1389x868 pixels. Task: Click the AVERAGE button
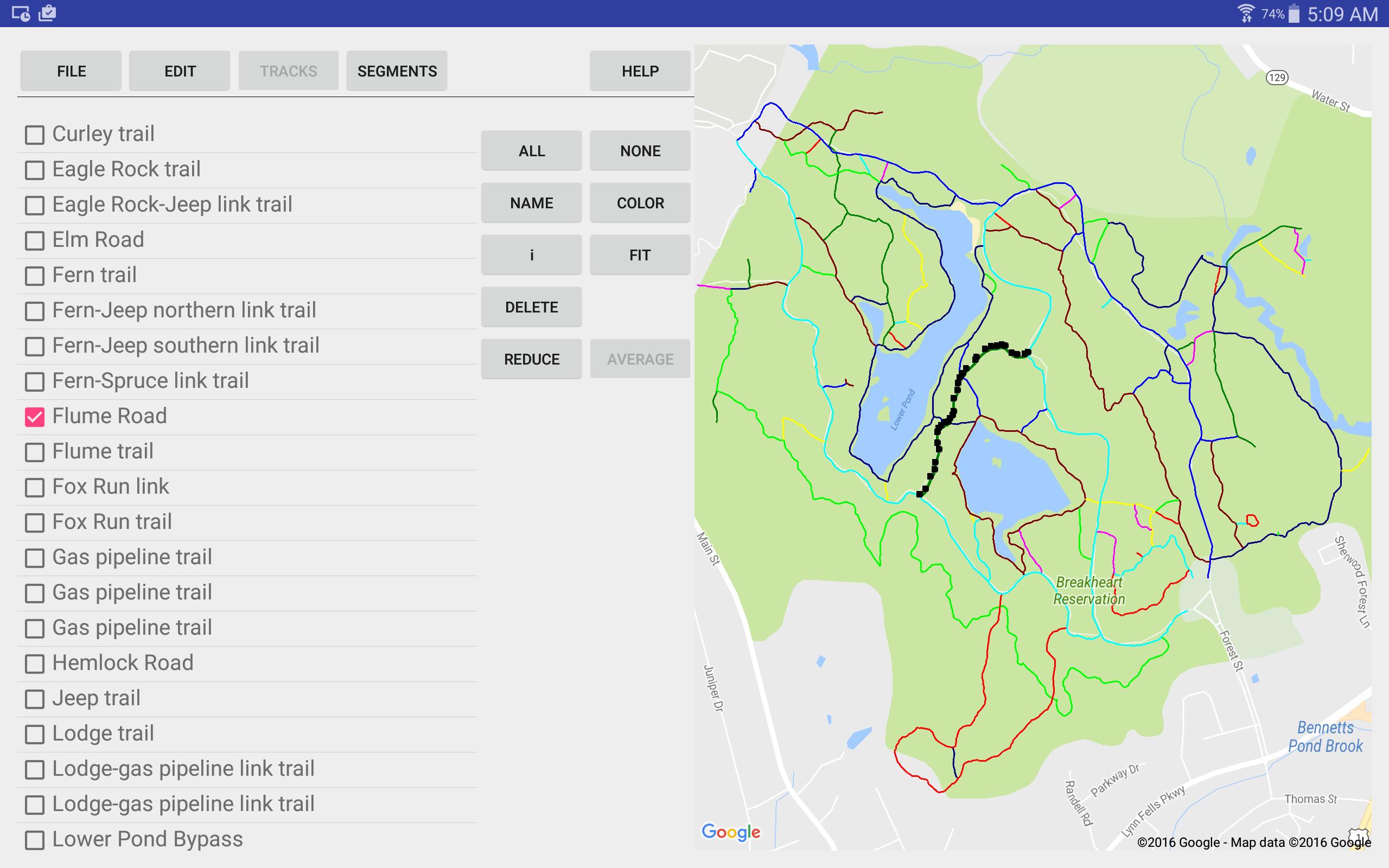[640, 359]
